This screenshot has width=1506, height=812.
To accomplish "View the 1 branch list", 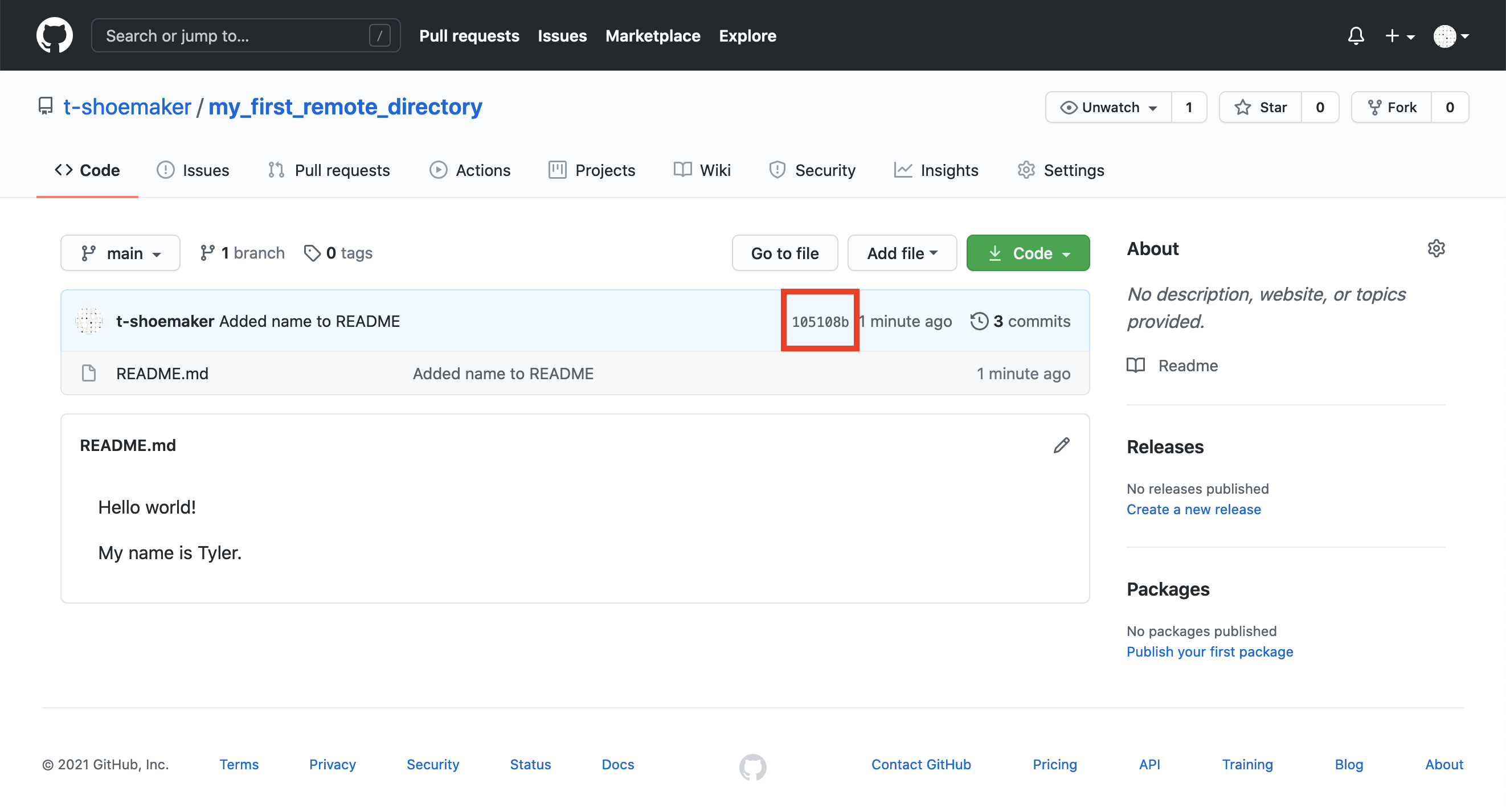I will pyautogui.click(x=242, y=253).
